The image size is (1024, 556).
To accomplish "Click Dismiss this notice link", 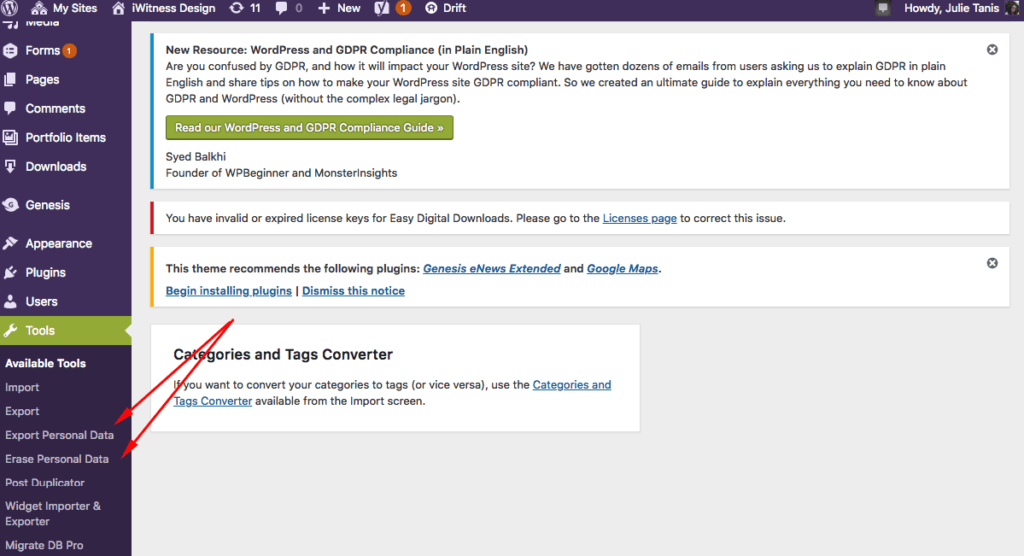I will [353, 291].
